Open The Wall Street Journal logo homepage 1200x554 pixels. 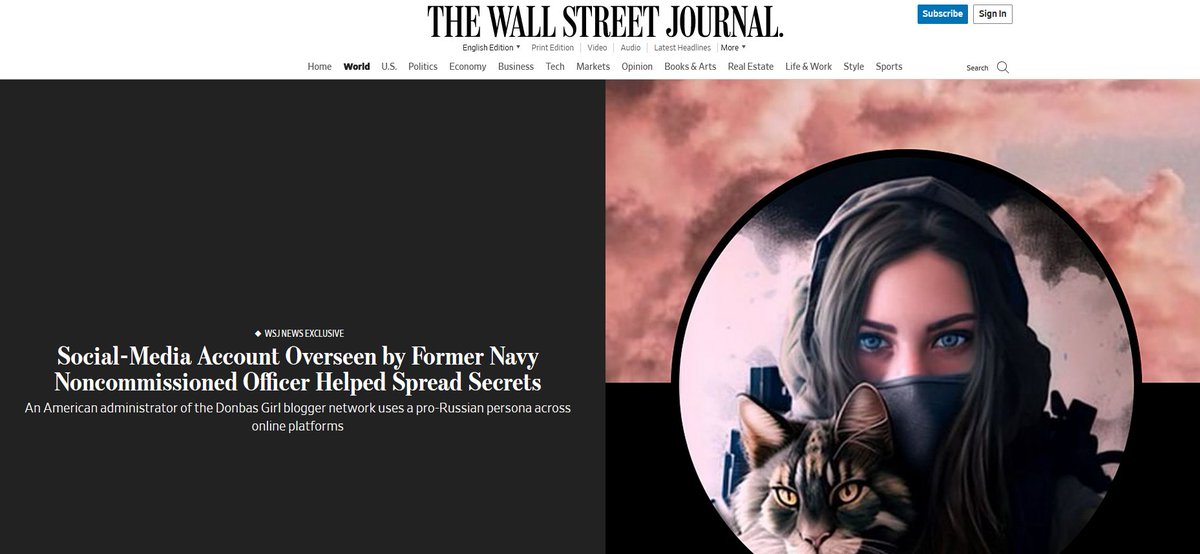point(605,22)
